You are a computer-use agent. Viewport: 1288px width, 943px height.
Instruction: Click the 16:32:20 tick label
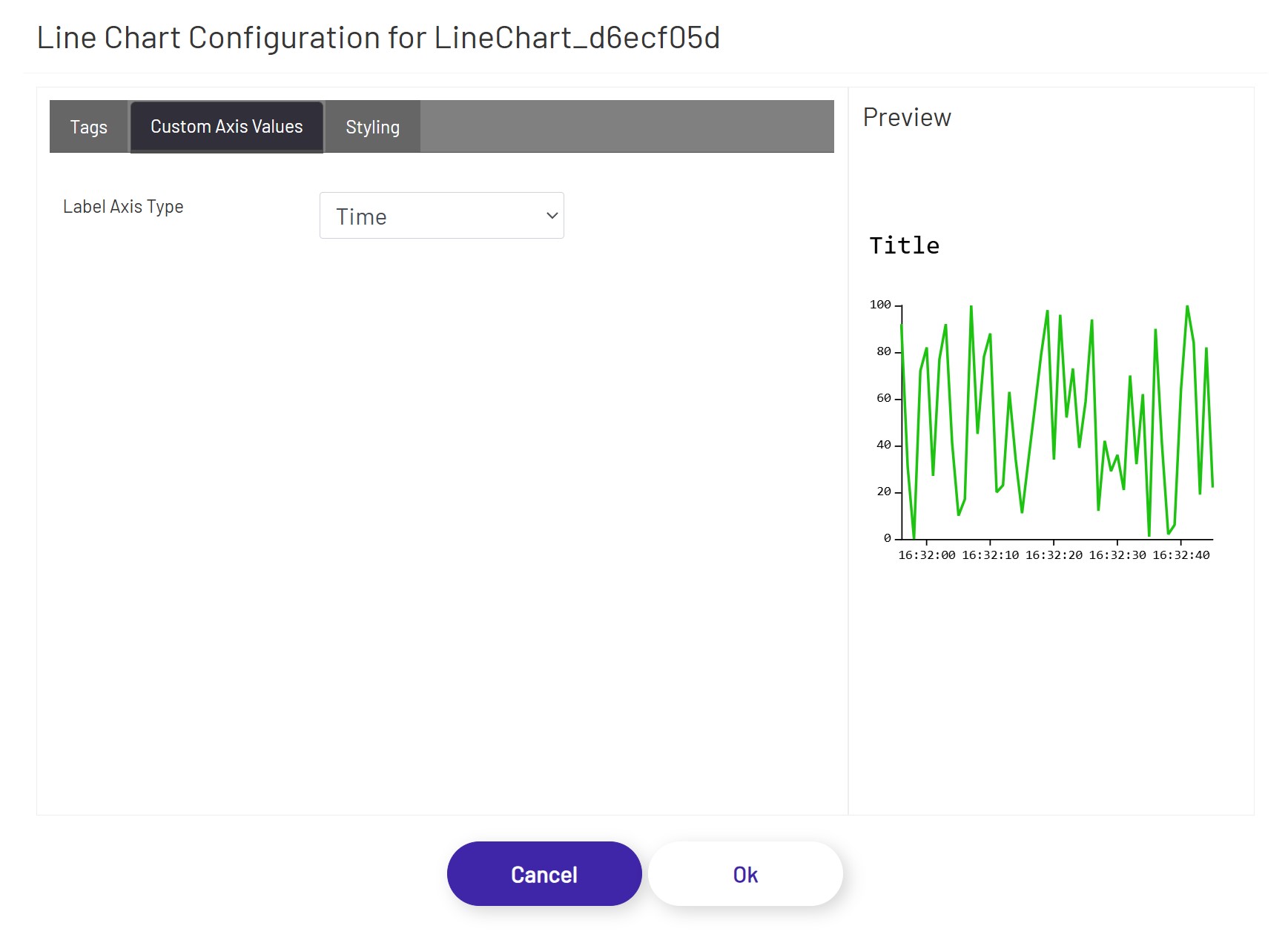click(x=1054, y=555)
